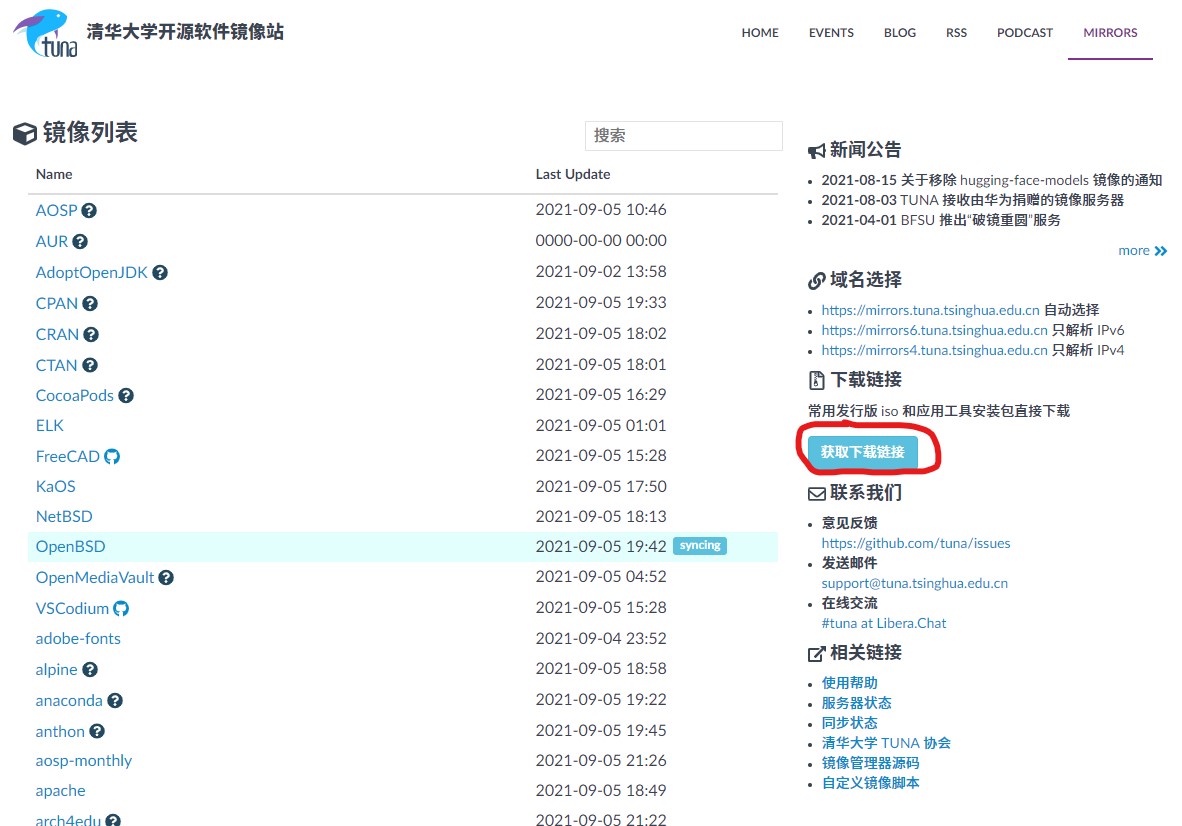Open the #tuna at Libera.Chat link
1182x826 pixels.
pyautogui.click(x=883, y=623)
